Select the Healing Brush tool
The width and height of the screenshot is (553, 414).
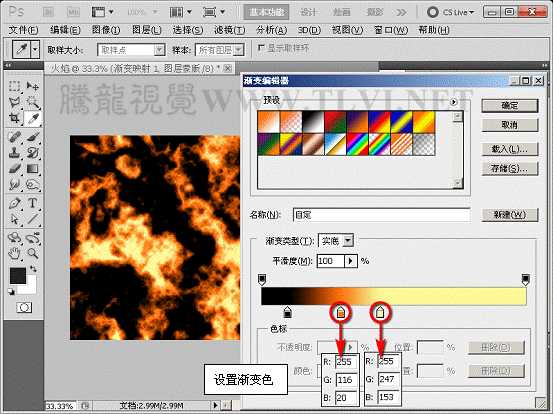click(14, 136)
